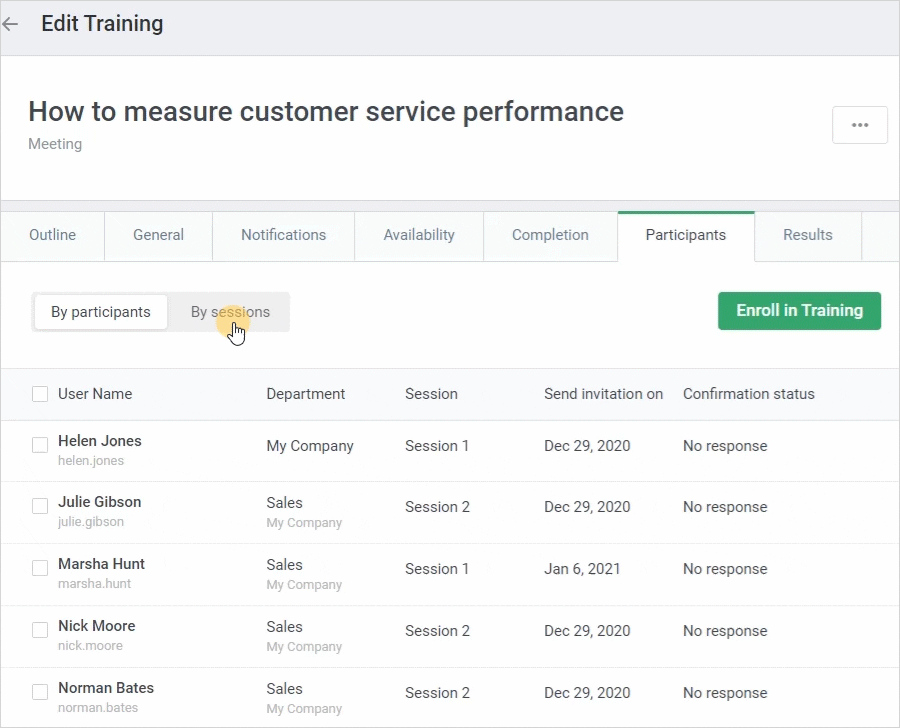Image resolution: width=900 pixels, height=728 pixels.
Task: Switch view to By sessions
Action: coord(230,312)
